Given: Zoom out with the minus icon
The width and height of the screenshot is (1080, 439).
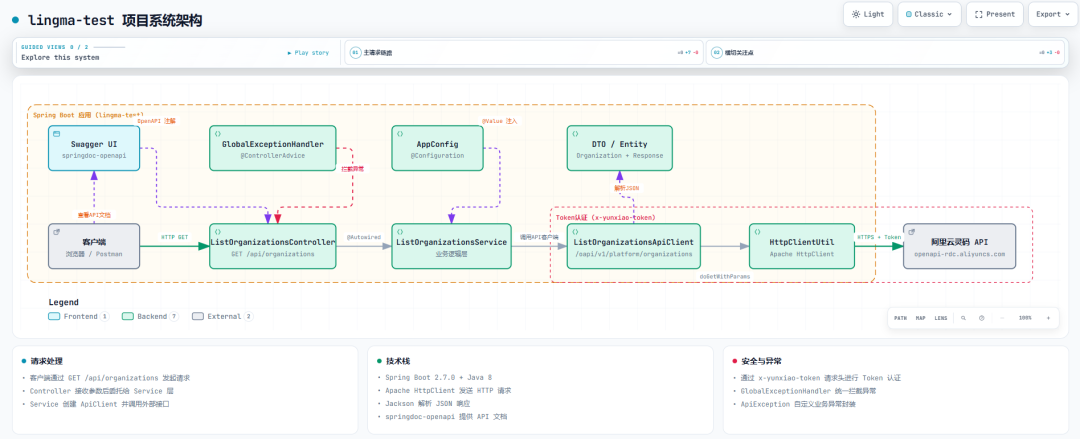Looking at the screenshot, I should [x=1001, y=318].
